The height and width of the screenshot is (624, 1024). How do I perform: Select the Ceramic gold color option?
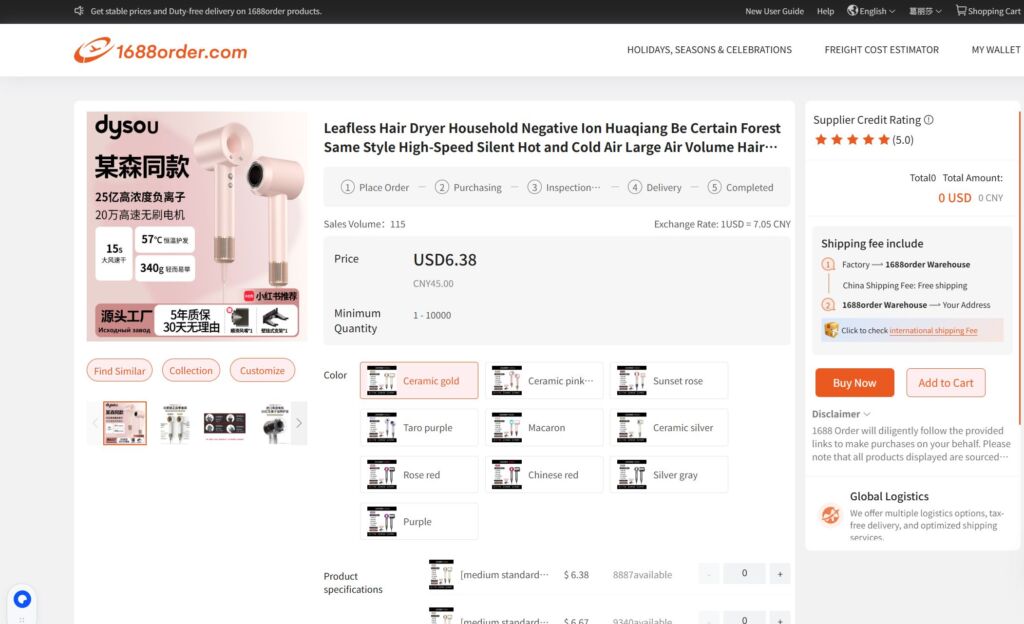pos(419,381)
